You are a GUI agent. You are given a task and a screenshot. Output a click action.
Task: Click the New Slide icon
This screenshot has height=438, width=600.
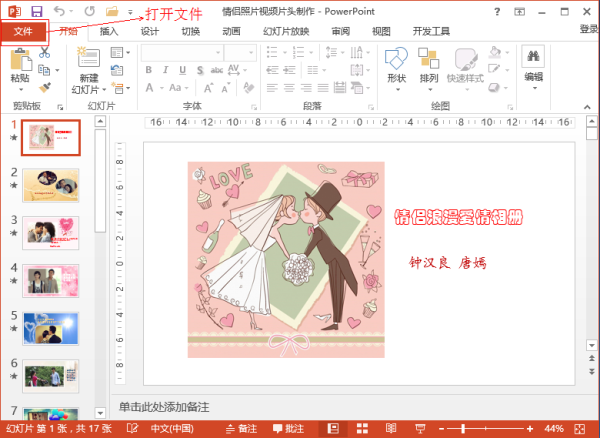coord(88,57)
